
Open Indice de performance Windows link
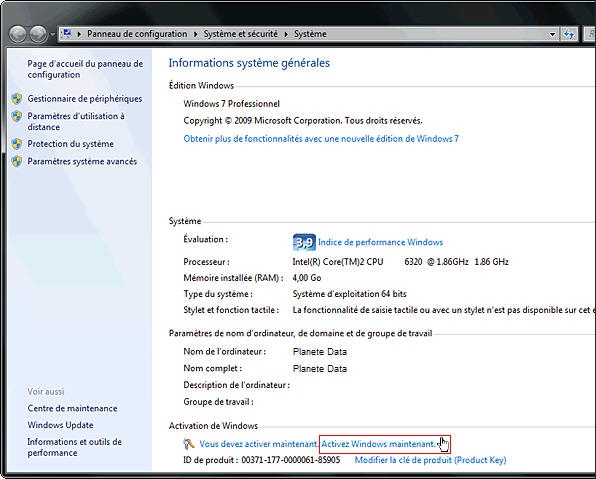380,242
